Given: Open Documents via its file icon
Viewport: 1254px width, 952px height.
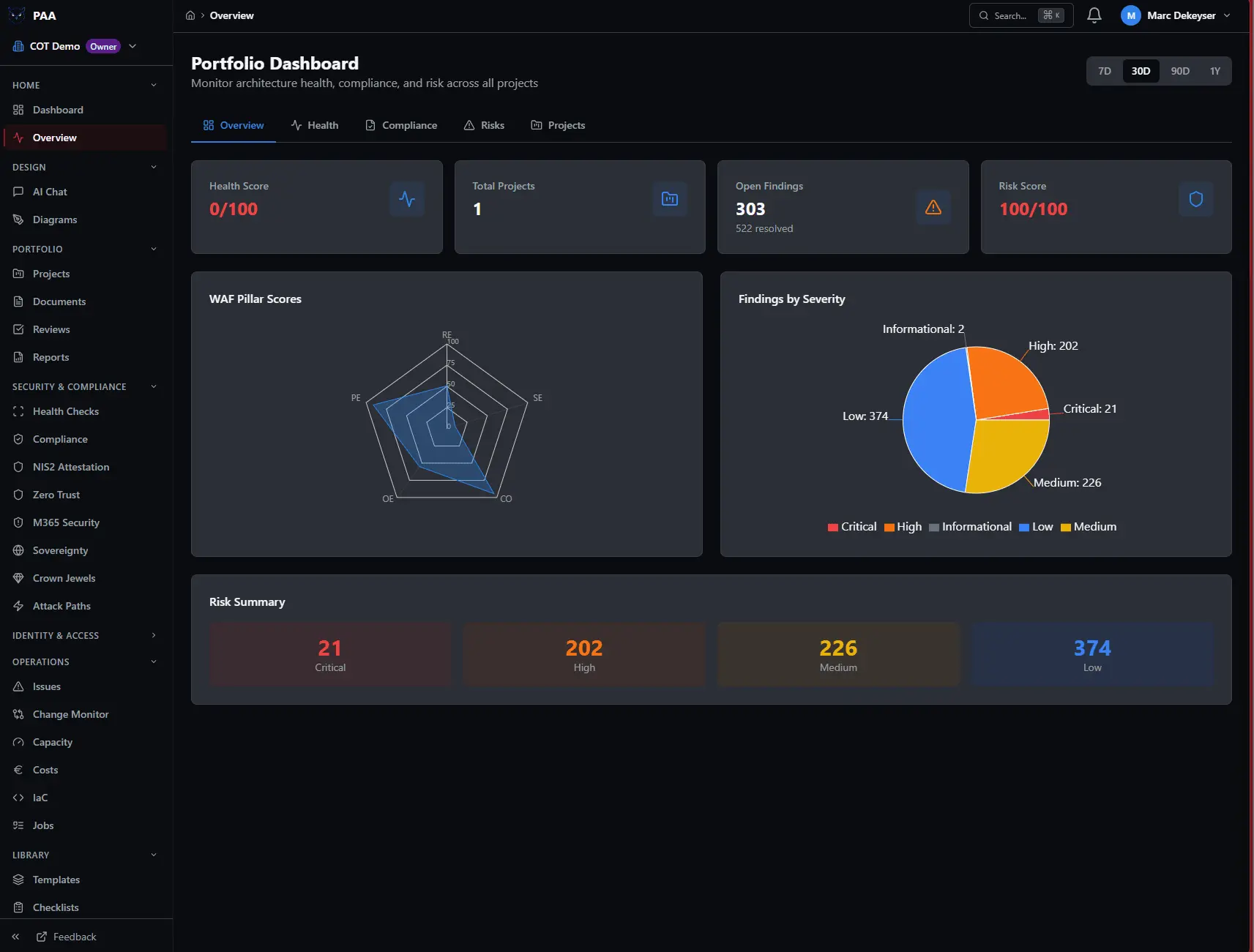Looking at the screenshot, I should pyautogui.click(x=18, y=301).
